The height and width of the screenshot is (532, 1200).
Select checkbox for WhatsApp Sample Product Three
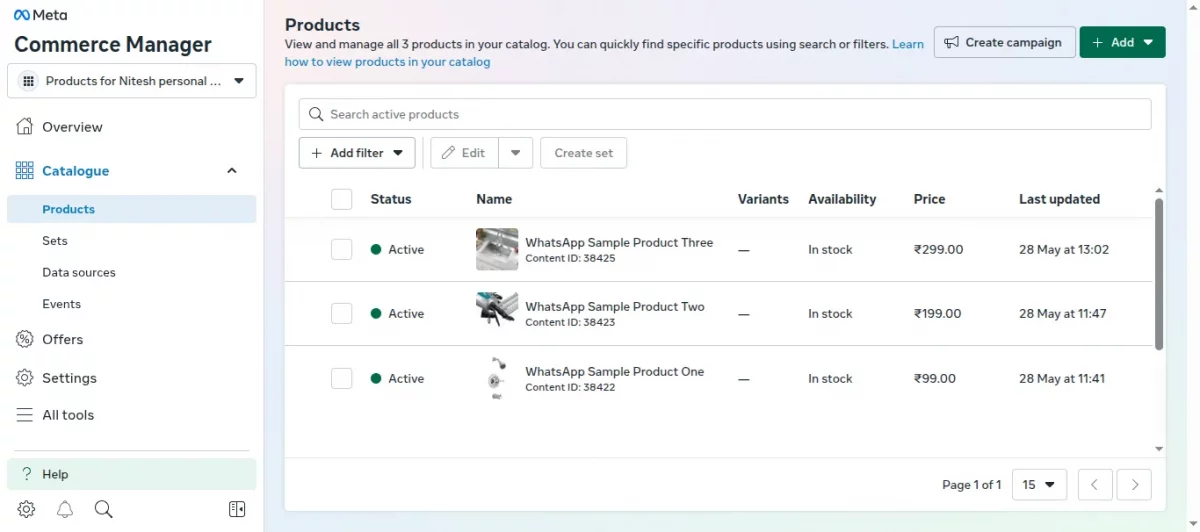point(342,249)
